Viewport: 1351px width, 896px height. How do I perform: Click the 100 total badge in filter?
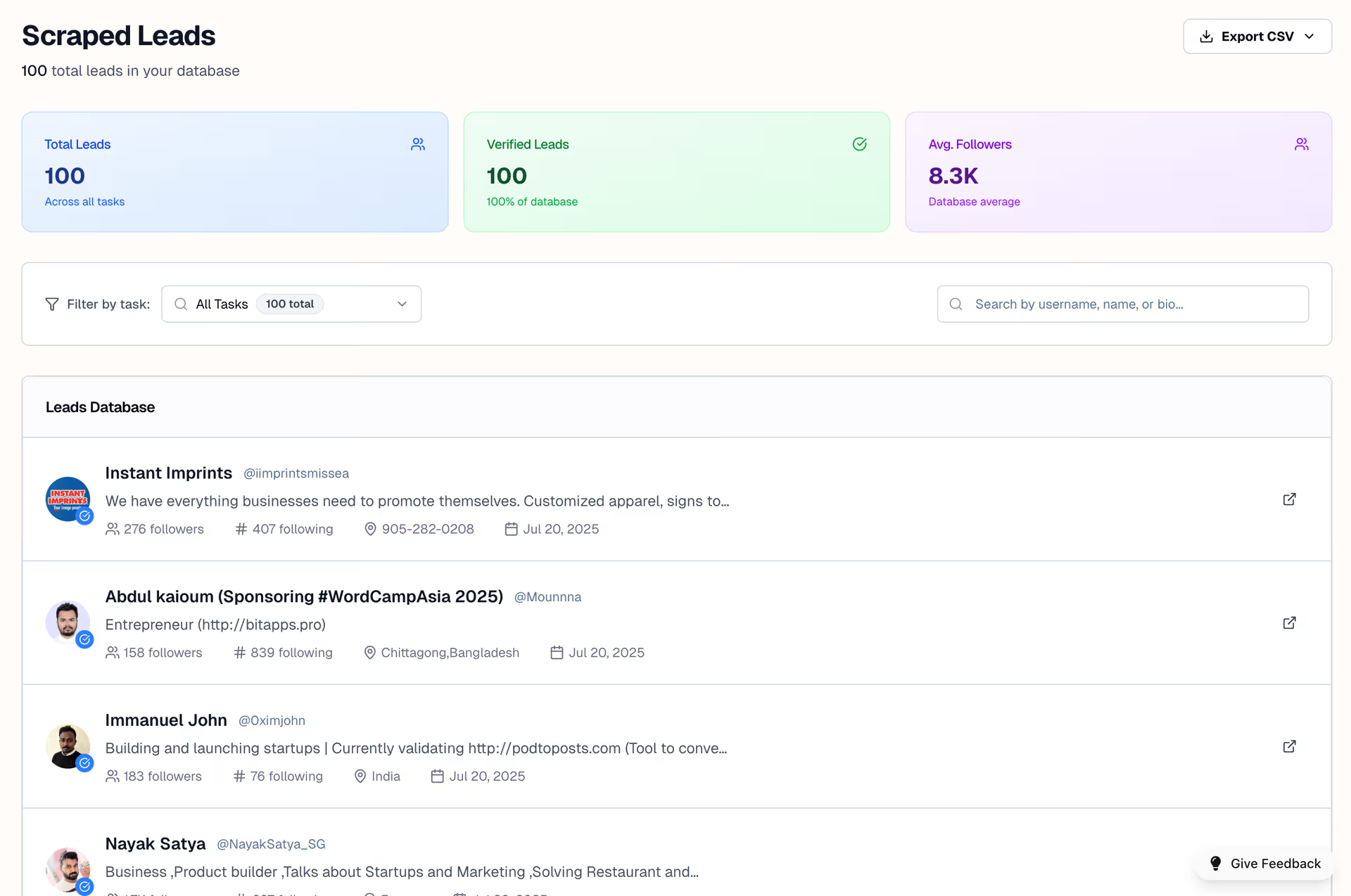pos(289,304)
